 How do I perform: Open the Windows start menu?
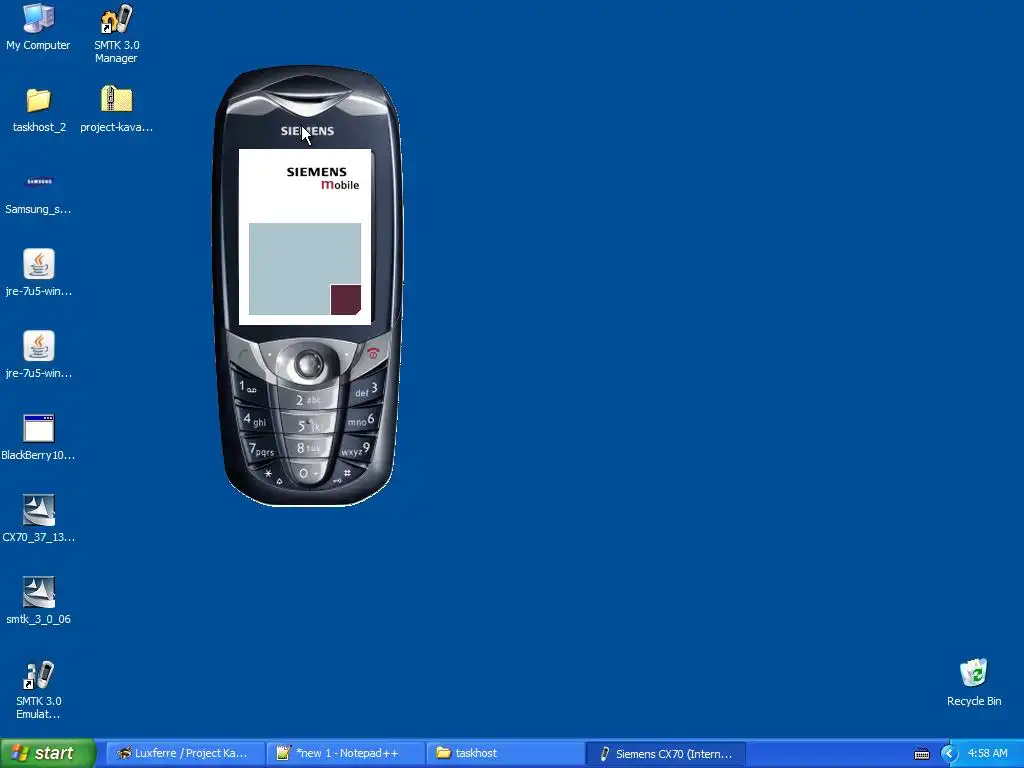(47, 753)
